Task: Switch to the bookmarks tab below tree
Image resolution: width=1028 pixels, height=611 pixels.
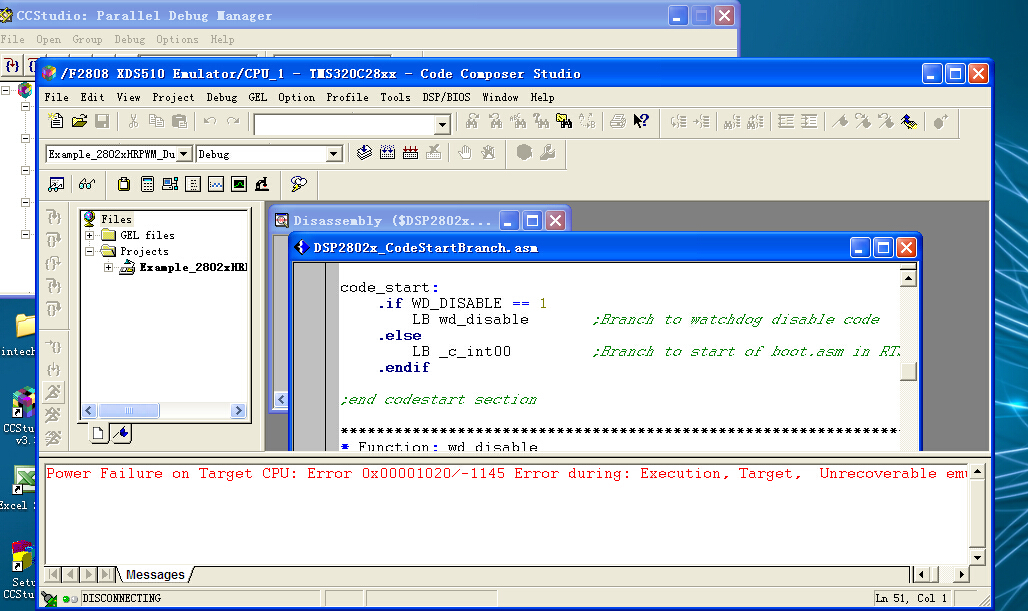Action: click(121, 433)
